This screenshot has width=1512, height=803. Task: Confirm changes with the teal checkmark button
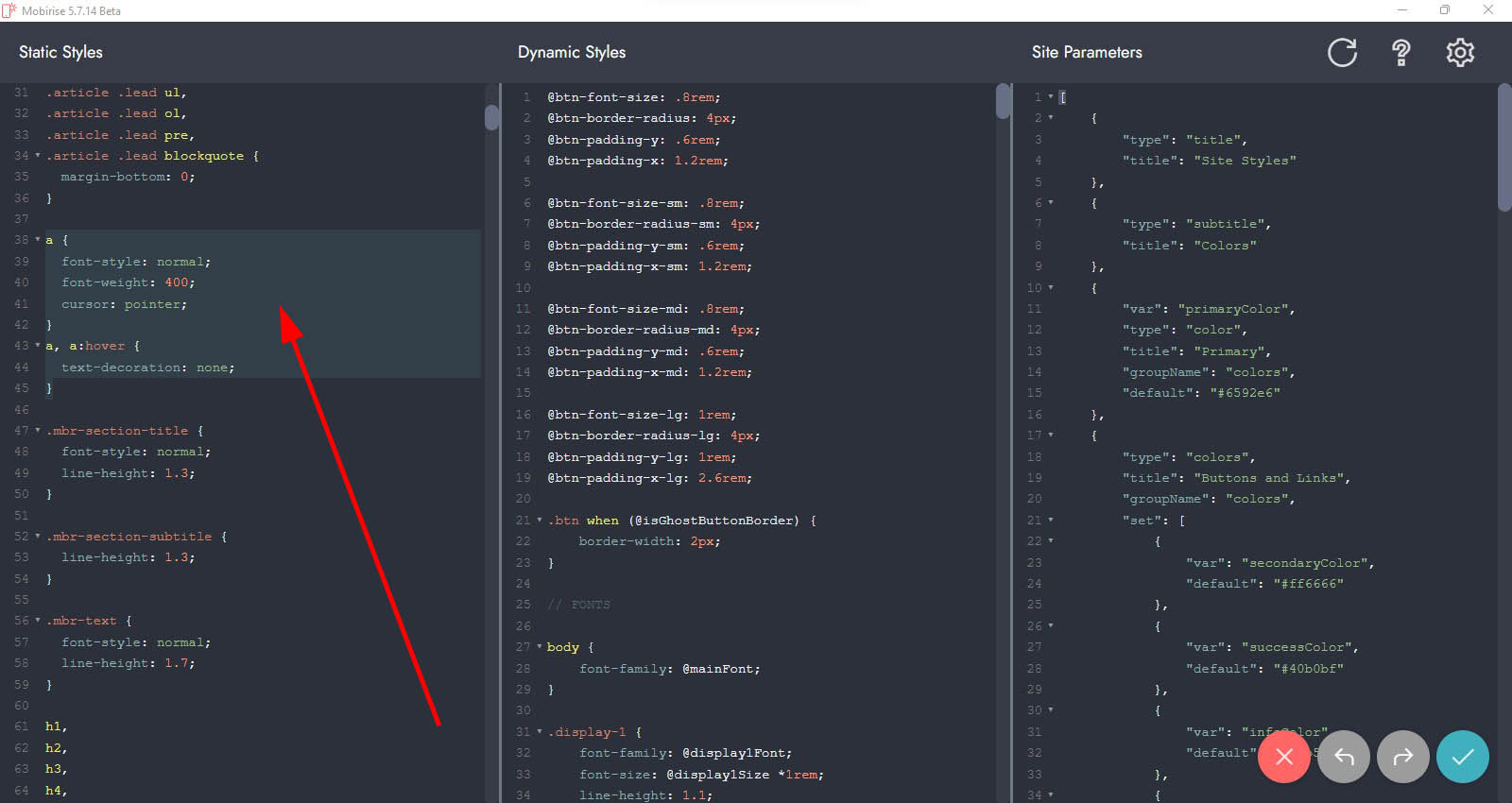(x=1462, y=757)
